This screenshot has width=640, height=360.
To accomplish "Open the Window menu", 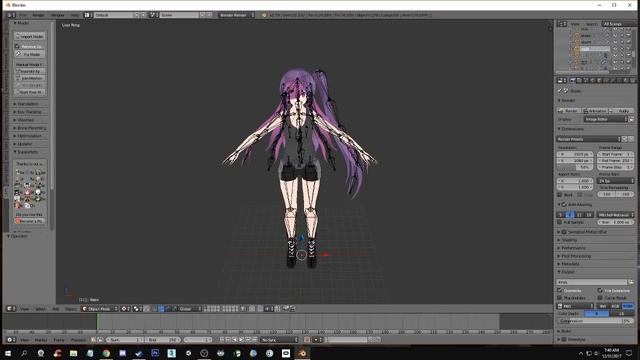I will tap(58, 15).
